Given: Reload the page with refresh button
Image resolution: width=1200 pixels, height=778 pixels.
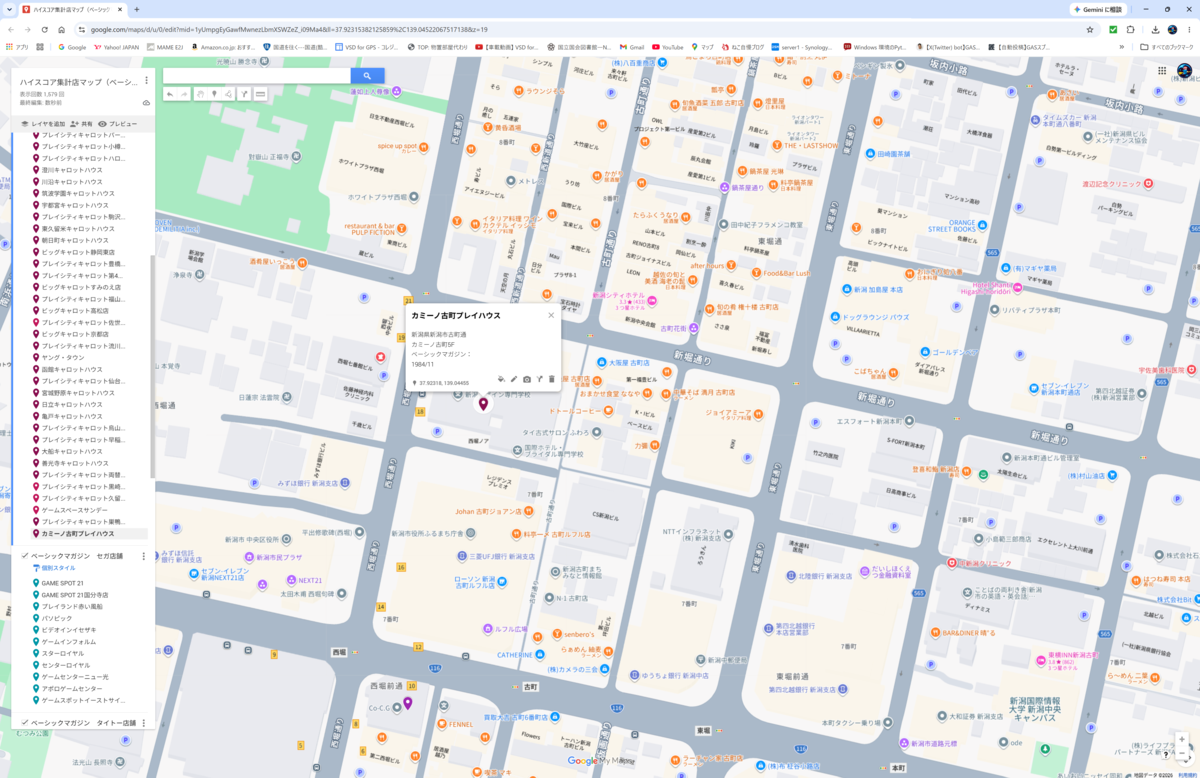Looking at the screenshot, I should click(44, 29).
